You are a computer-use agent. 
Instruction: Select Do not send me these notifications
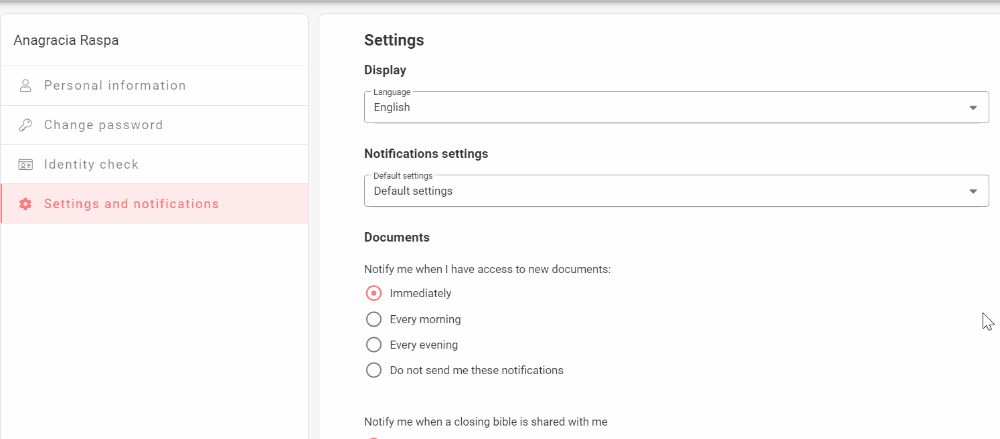pos(374,370)
